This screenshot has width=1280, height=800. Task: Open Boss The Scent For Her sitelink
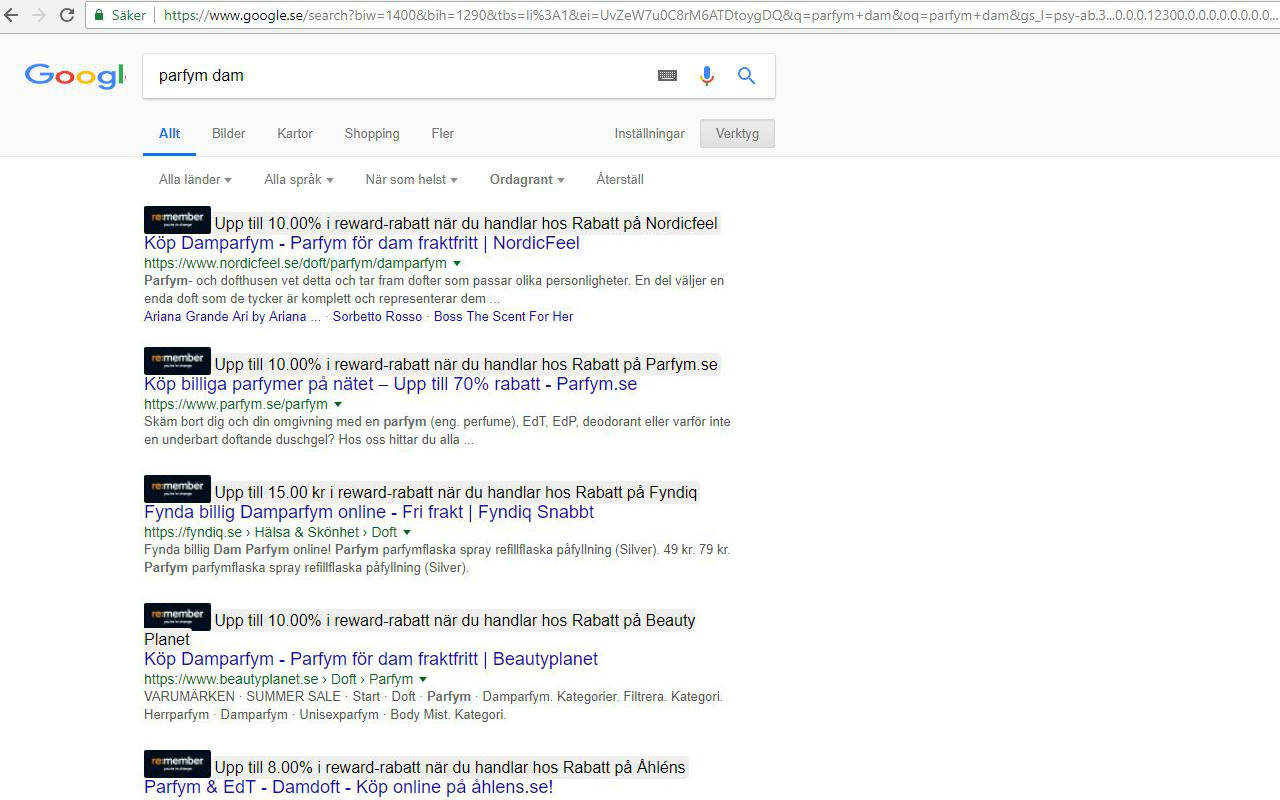tap(504, 317)
